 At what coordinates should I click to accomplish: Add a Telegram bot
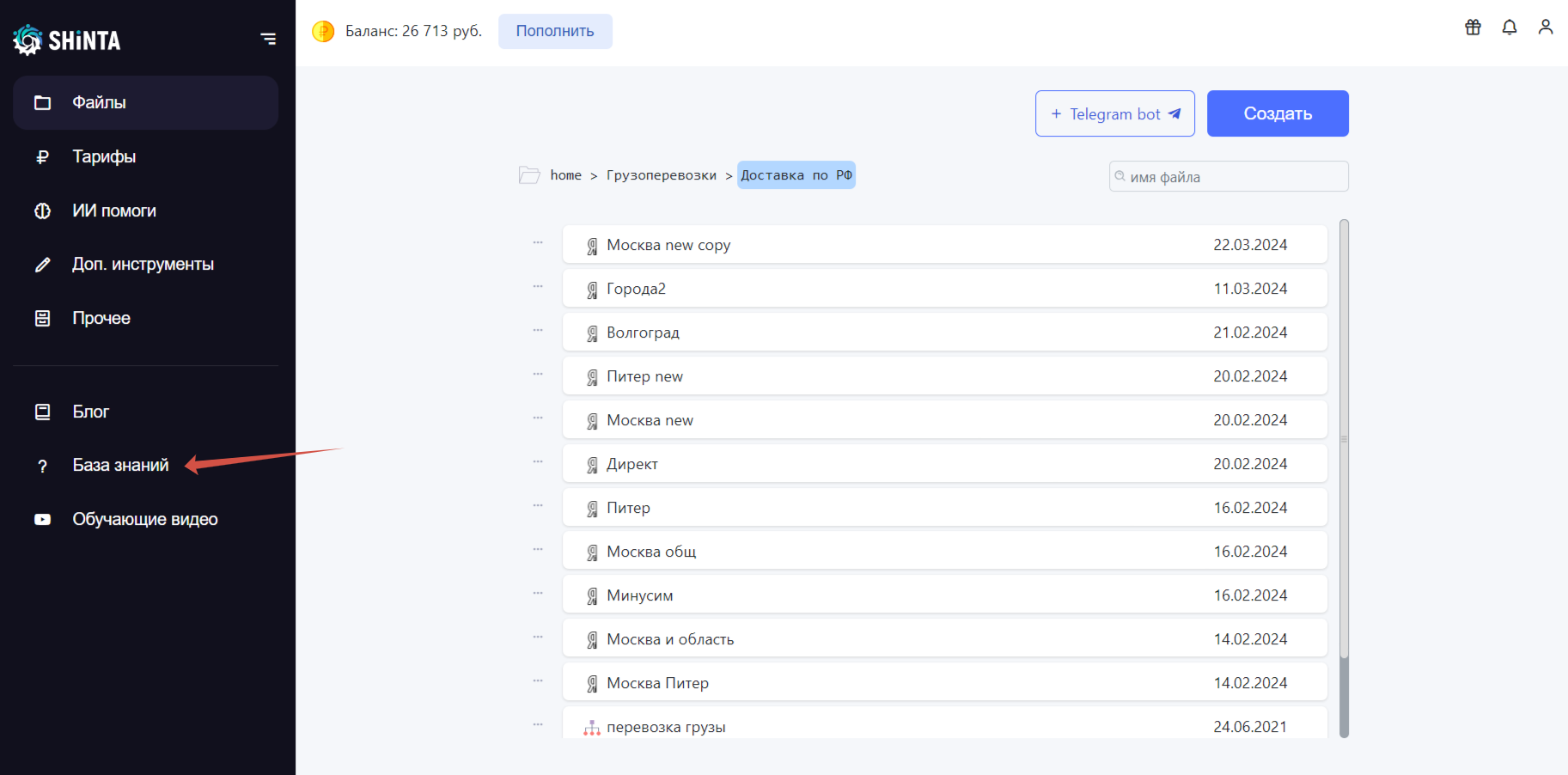pos(1115,113)
